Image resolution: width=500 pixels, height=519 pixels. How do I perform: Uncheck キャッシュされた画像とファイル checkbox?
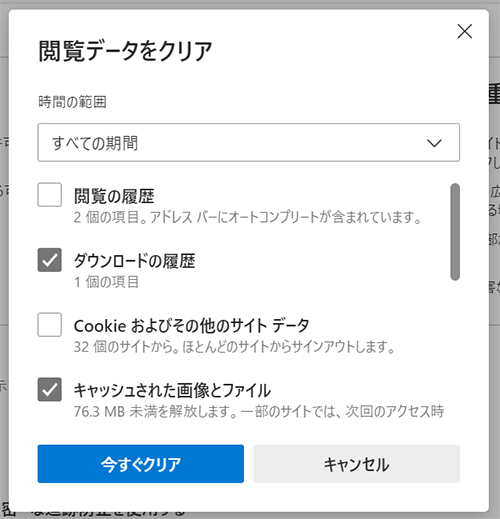pos(50,389)
